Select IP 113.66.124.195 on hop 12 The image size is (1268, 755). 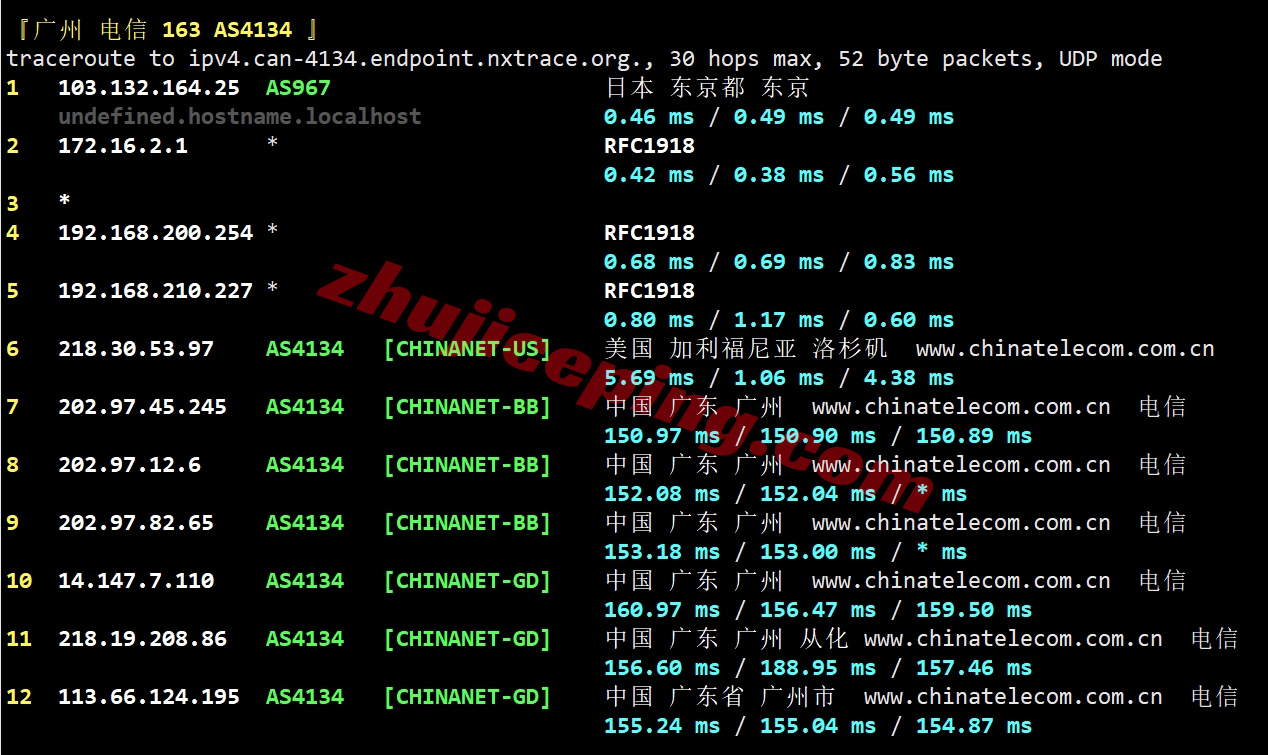[x=148, y=697]
